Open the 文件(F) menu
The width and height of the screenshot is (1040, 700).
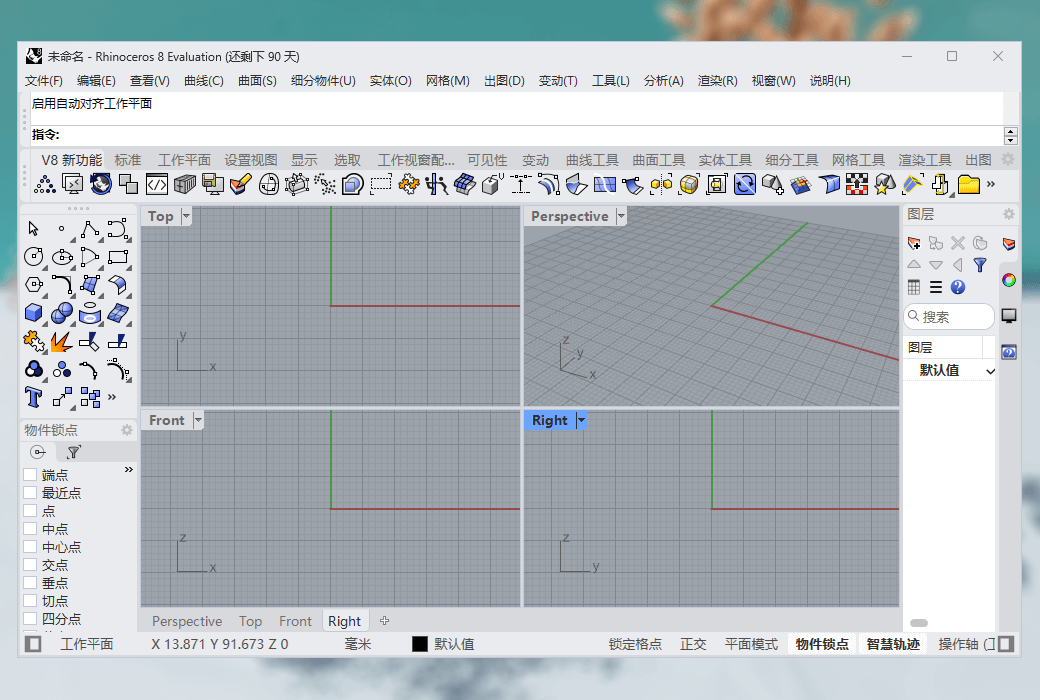click(x=44, y=80)
